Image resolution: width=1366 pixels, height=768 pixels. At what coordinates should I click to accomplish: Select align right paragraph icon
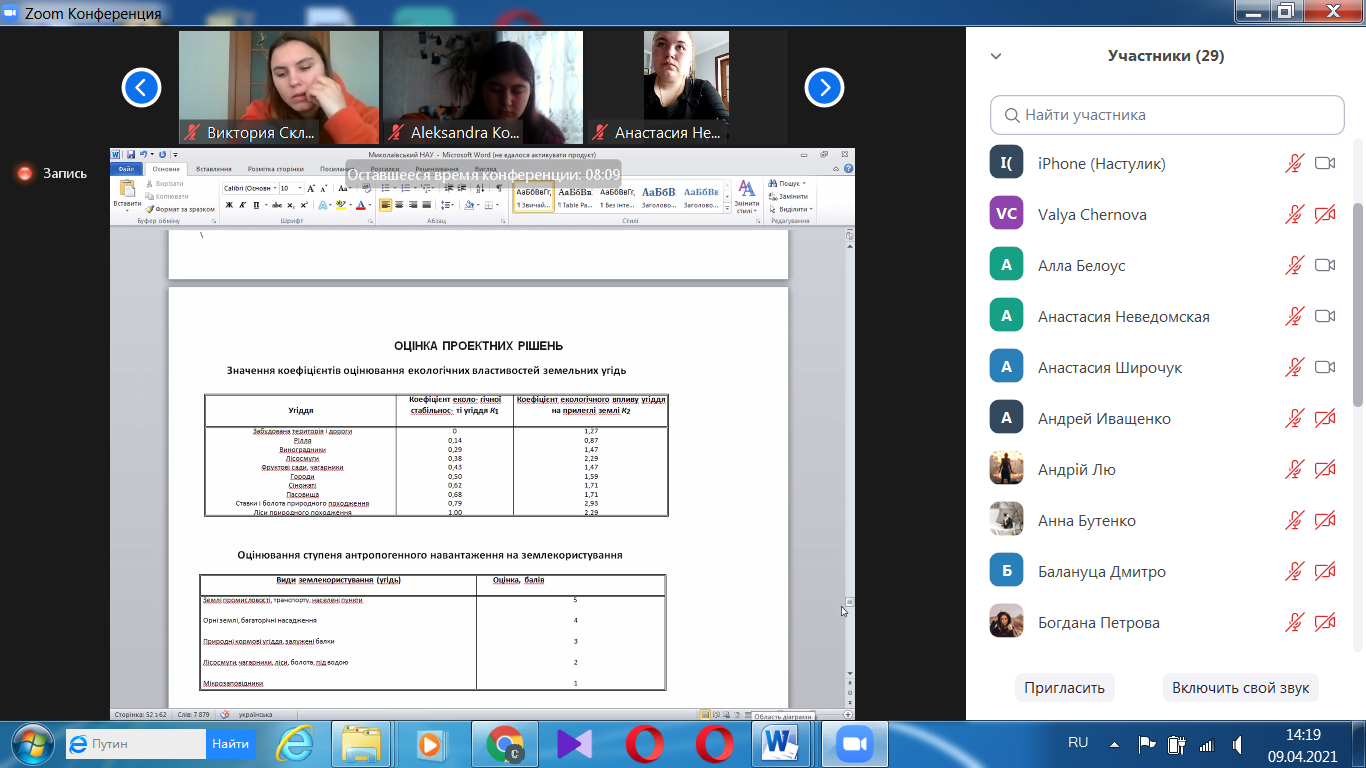pyautogui.click(x=413, y=205)
